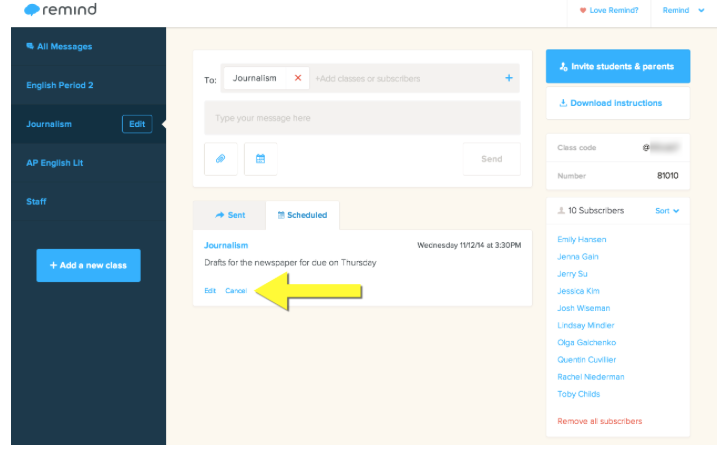The height and width of the screenshot is (460, 724).
Task: Click Download instructions button
Action: point(618,103)
